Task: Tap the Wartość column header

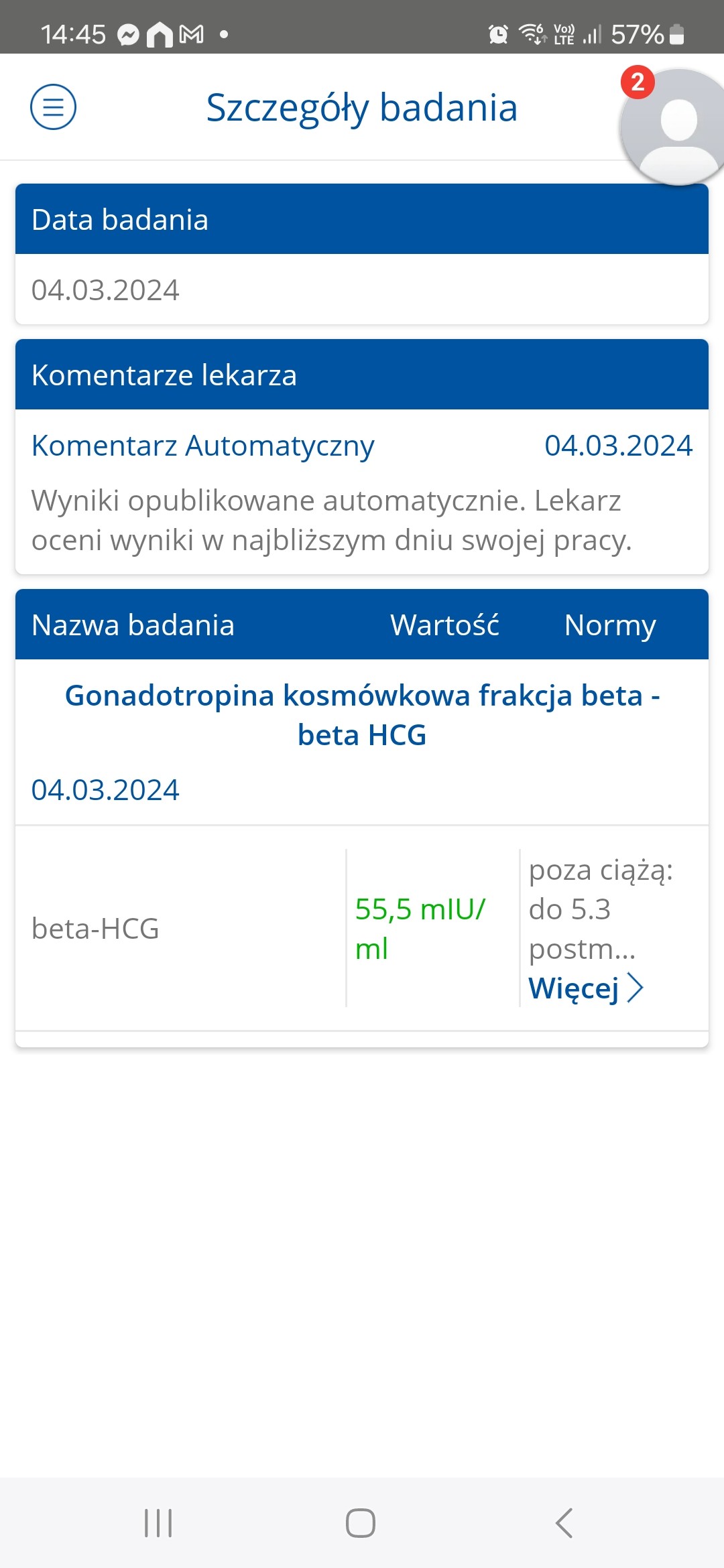Action: coord(444,625)
